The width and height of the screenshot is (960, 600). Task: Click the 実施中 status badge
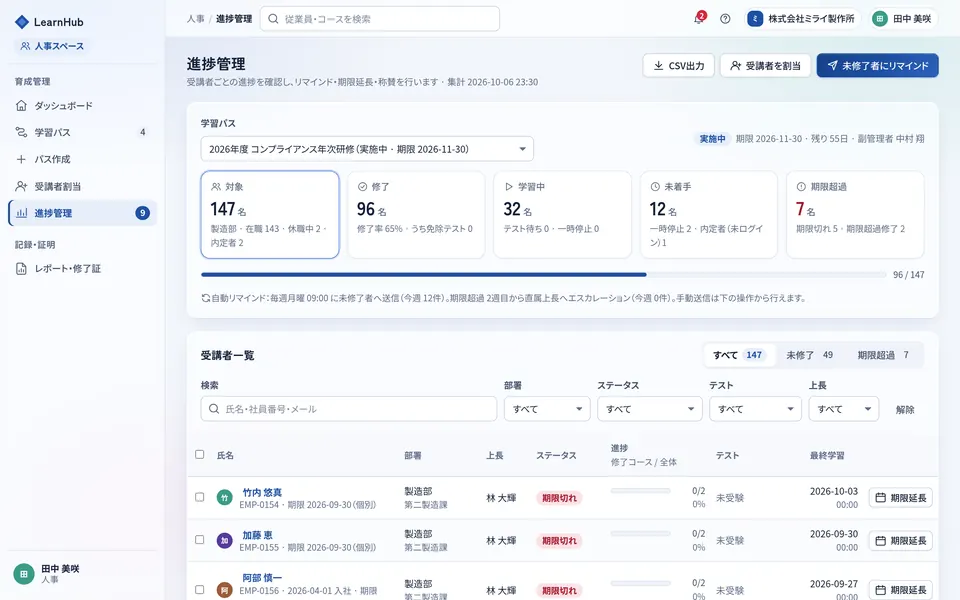pos(713,139)
